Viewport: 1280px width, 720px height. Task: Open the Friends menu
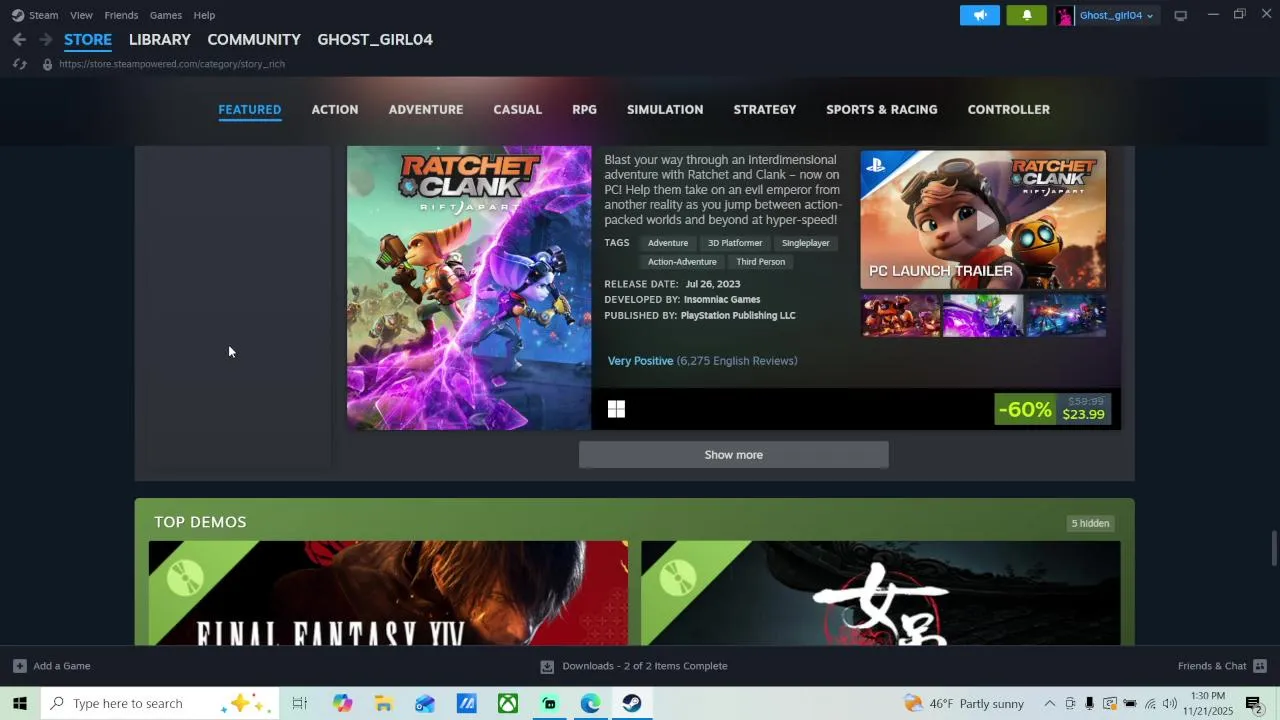coord(121,15)
